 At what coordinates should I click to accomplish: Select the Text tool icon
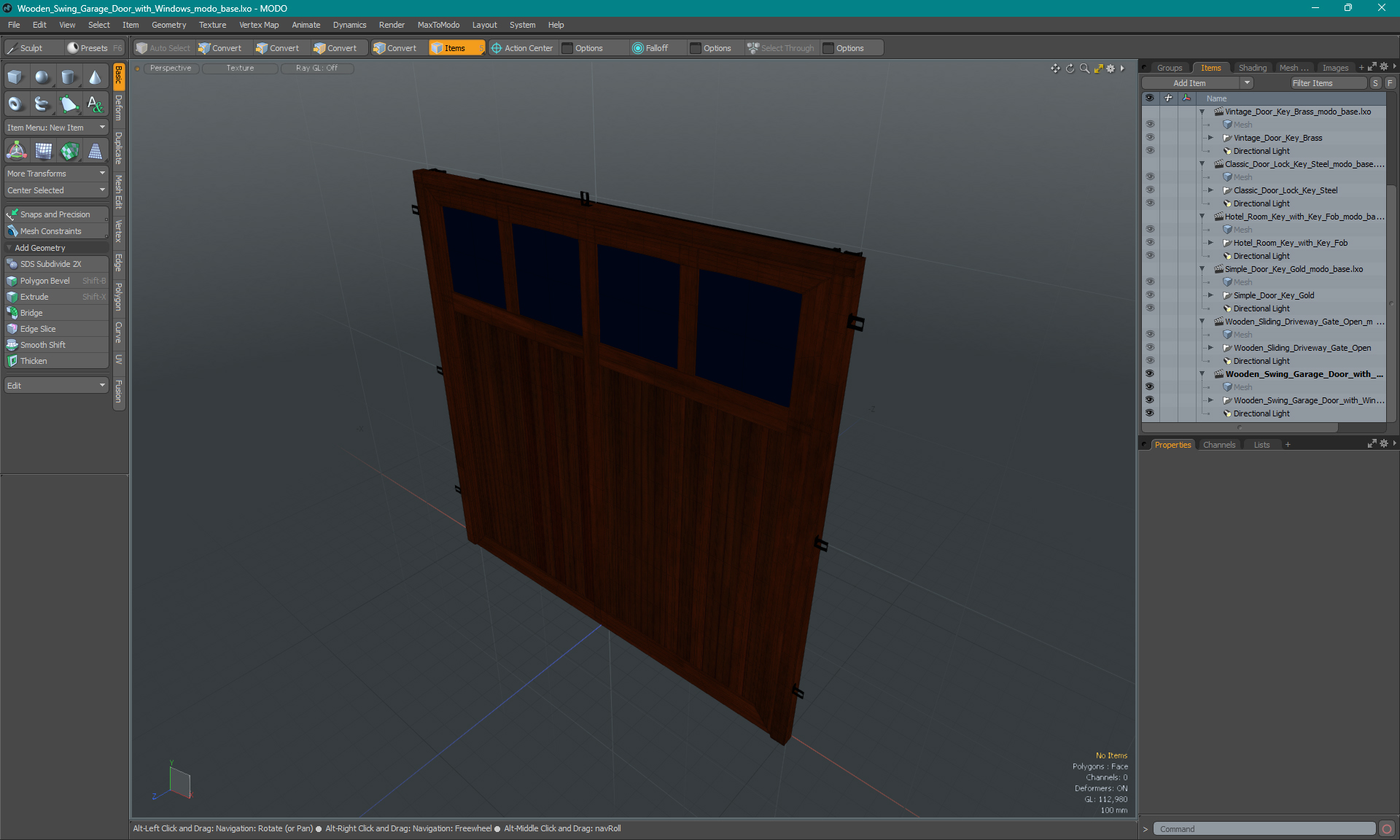point(95,104)
